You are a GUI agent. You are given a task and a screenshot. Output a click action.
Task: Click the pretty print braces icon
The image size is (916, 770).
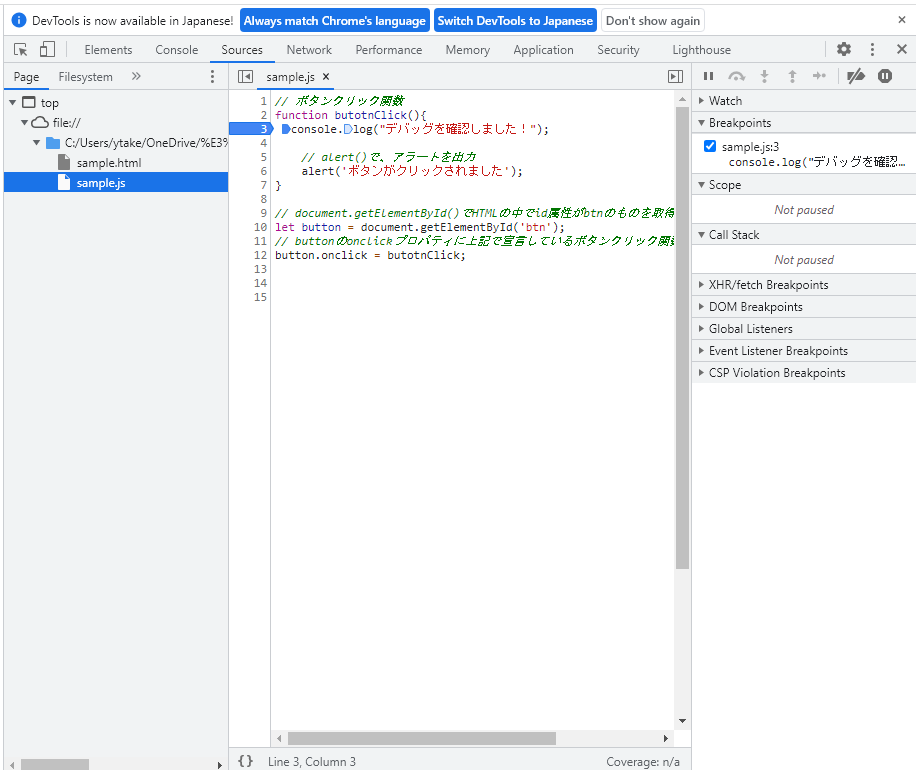245,761
